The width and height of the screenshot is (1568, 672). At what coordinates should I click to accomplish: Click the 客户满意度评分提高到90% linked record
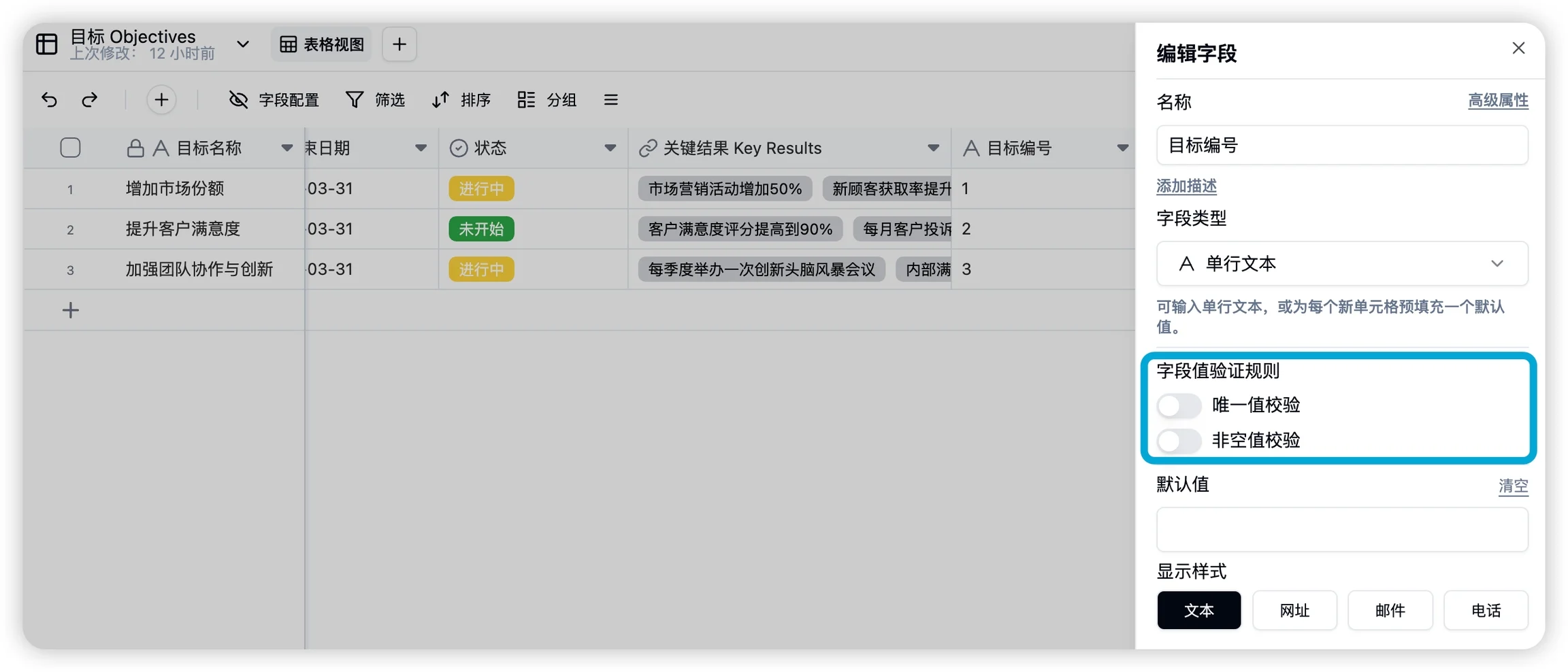click(740, 229)
